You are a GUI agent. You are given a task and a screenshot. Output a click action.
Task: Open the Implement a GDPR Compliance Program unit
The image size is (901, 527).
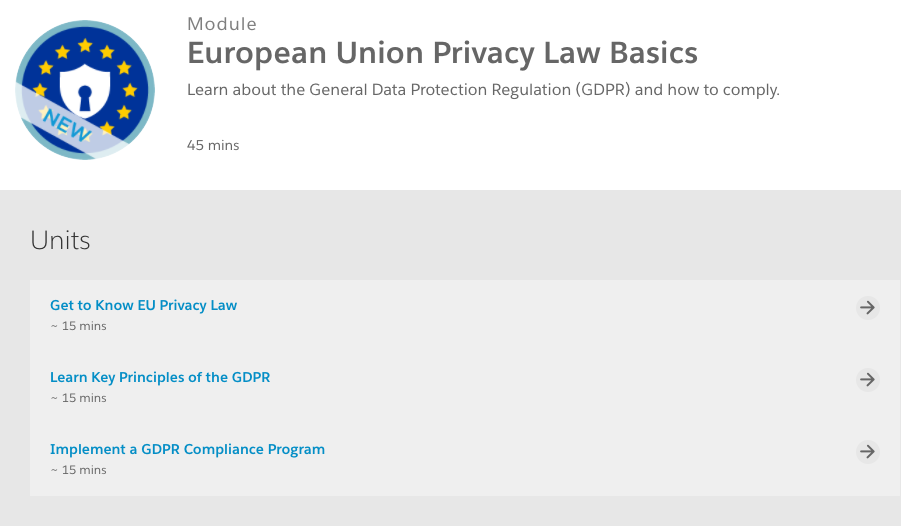point(187,449)
